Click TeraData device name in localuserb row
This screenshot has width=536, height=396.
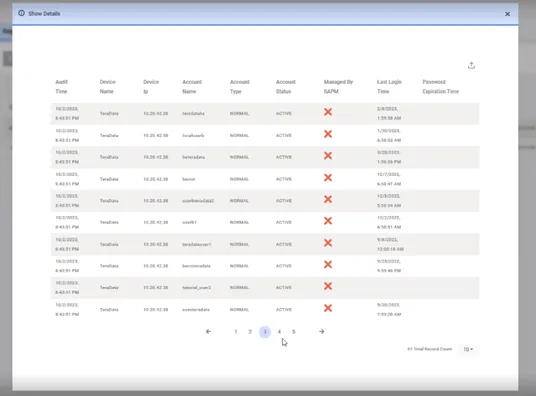pyautogui.click(x=109, y=135)
